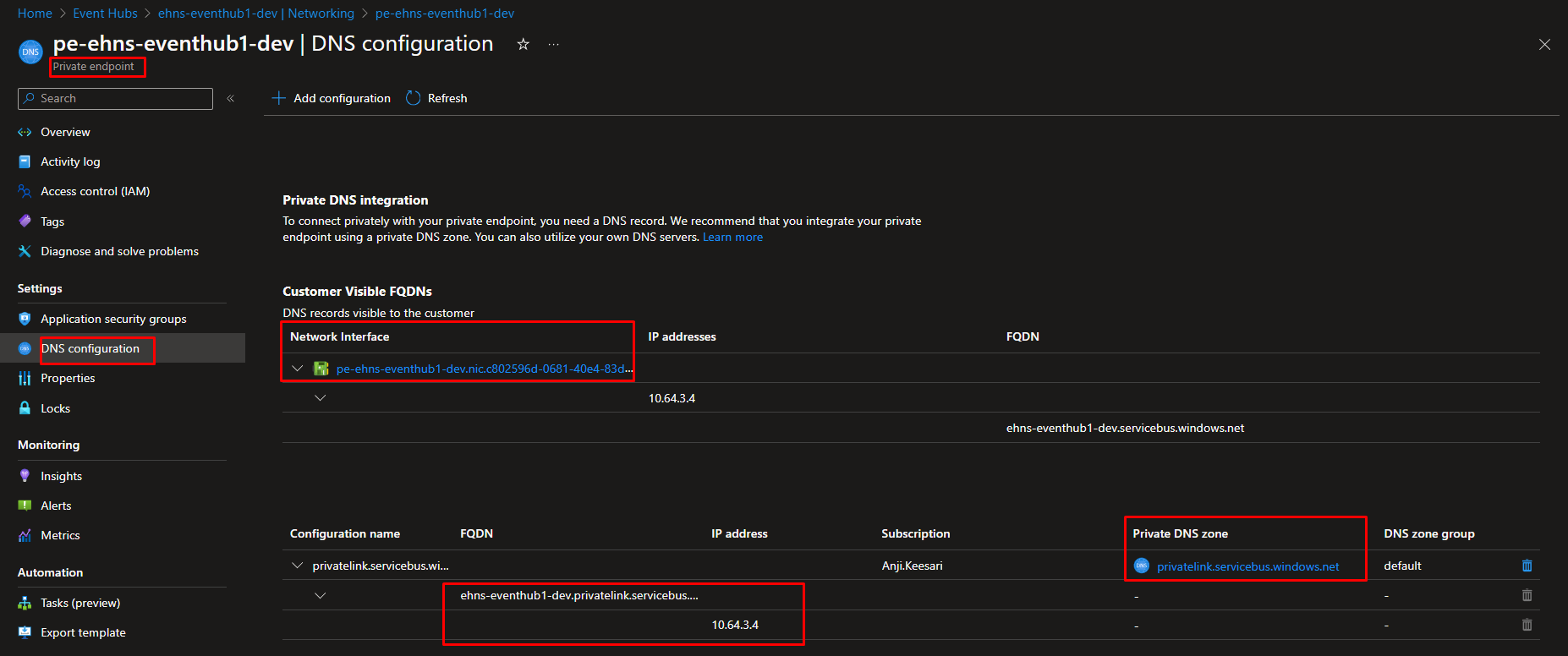1568x656 pixels.
Task: Collapse the network interface row chevron
Action: point(297,369)
